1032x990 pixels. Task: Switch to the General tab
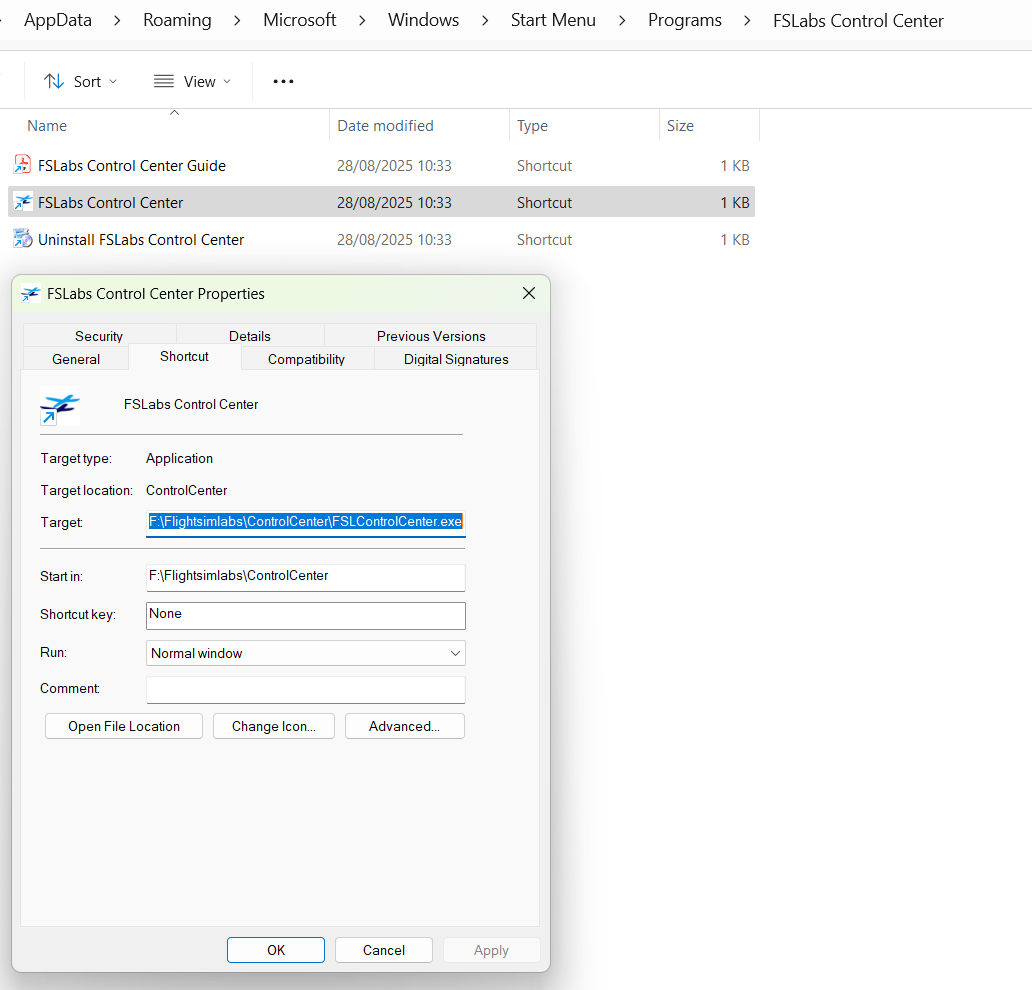tap(76, 359)
